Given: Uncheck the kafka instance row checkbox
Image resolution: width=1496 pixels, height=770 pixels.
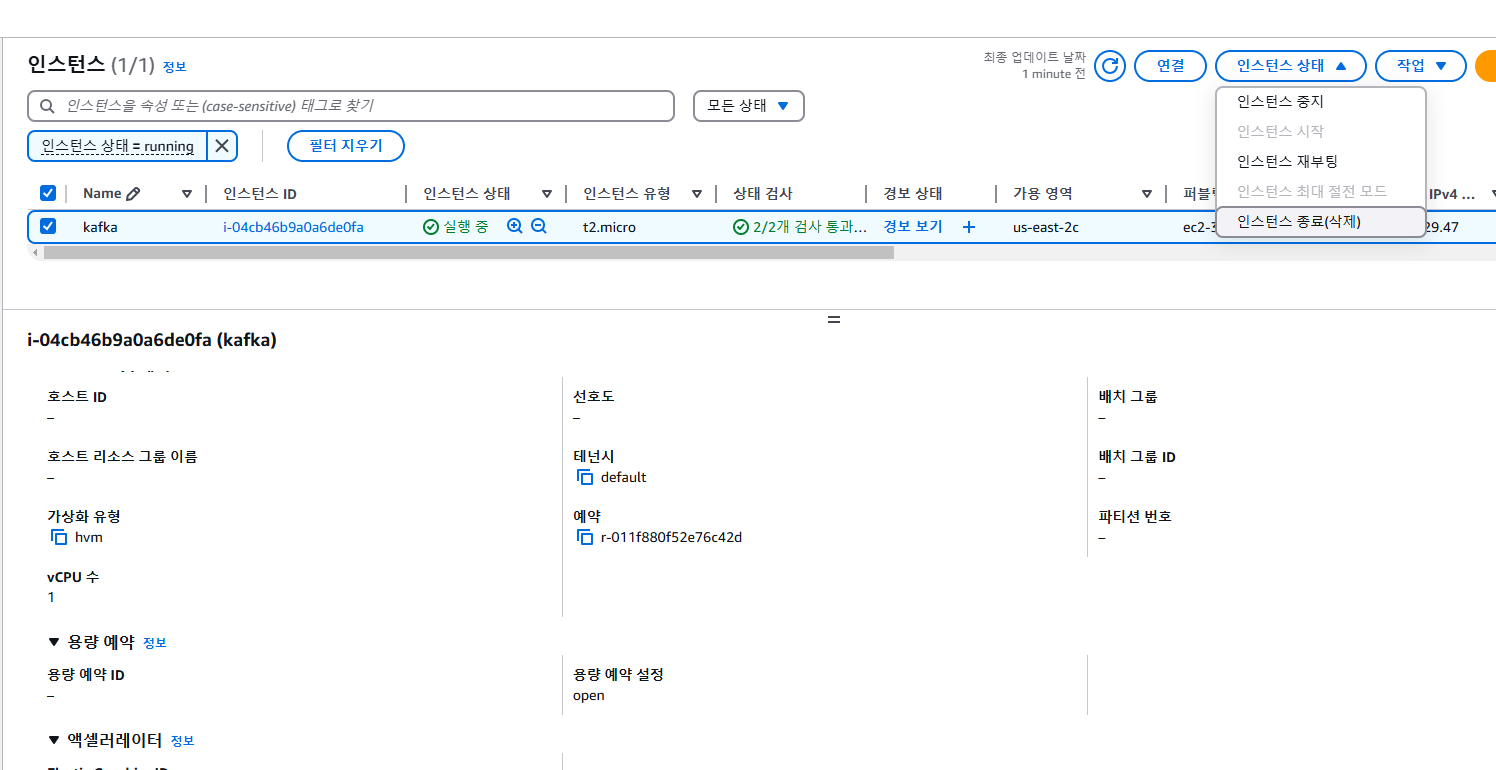Looking at the screenshot, I should point(48,227).
